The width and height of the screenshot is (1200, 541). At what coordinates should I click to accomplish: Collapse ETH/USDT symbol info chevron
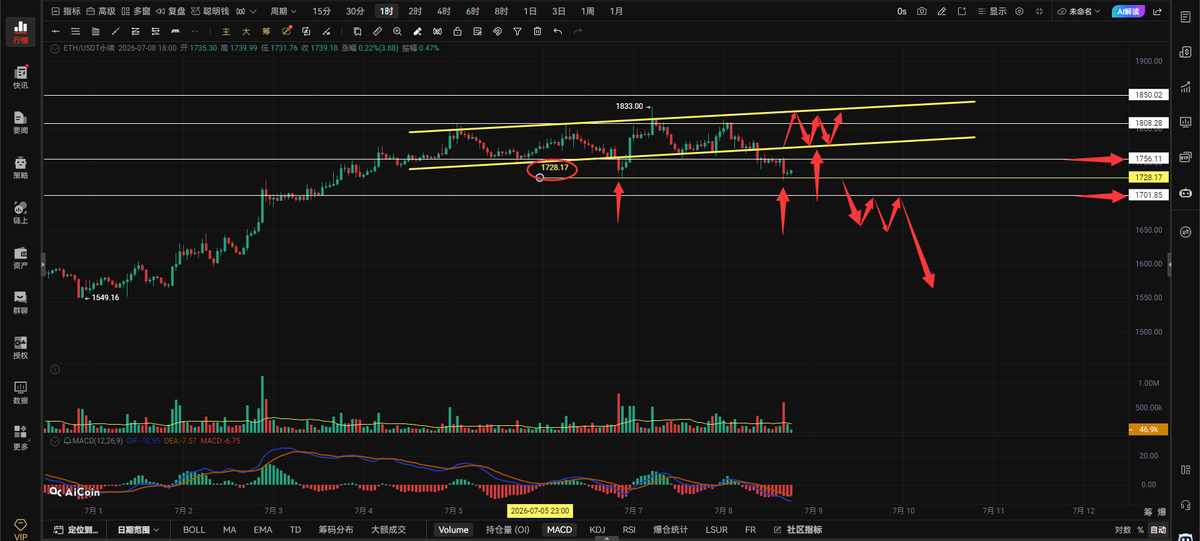(x=53, y=48)
